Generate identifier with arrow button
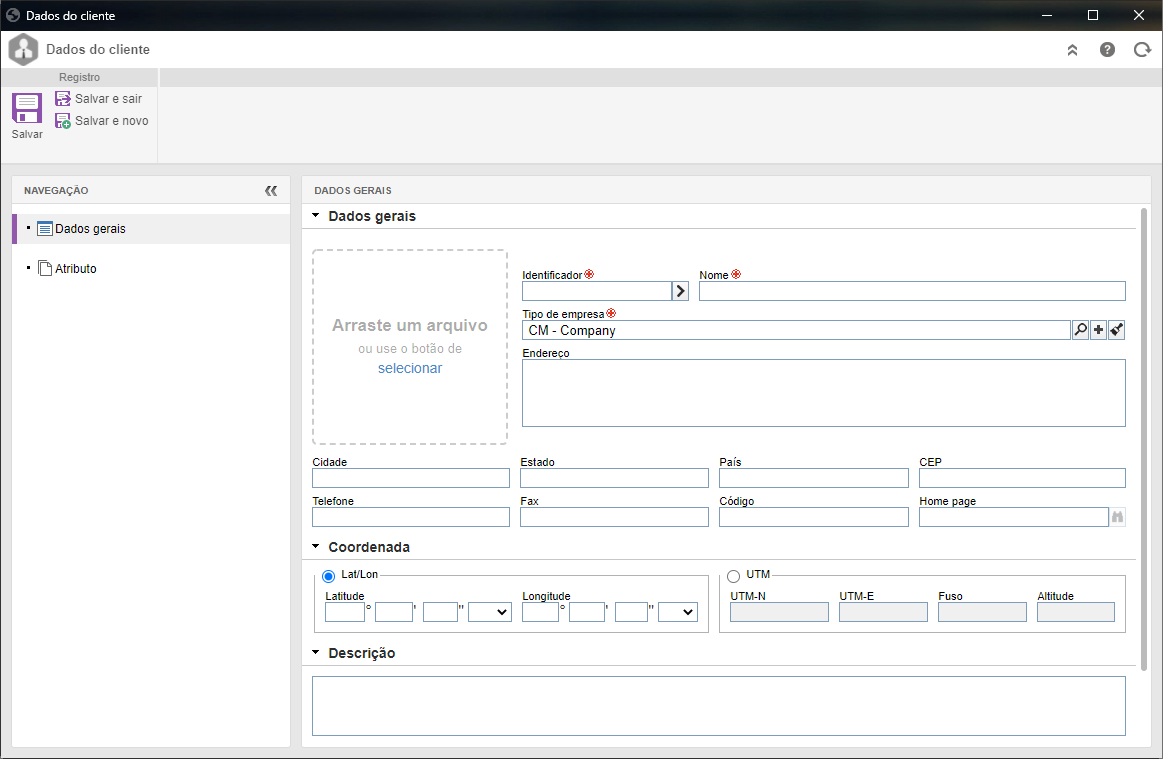This screenshot has height=759, width=1163. tap(680, 291)
